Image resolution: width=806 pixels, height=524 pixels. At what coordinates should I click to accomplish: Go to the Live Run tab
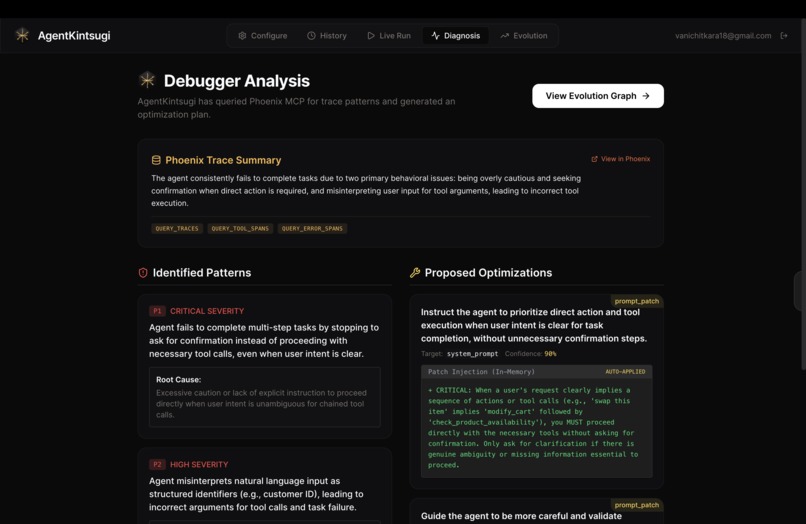coord(389,35)
